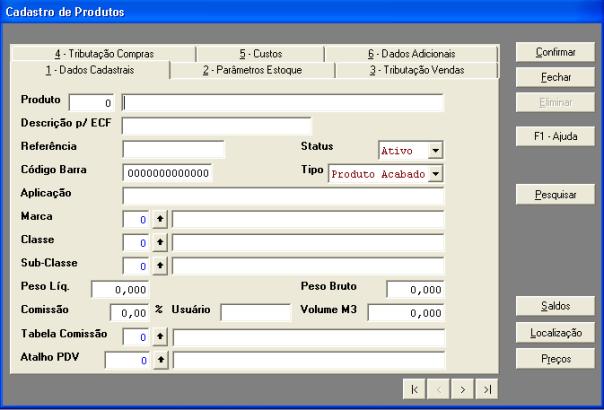604x410 pixels.
Task: Click Classe description field
Action: (x=308, y=243)
